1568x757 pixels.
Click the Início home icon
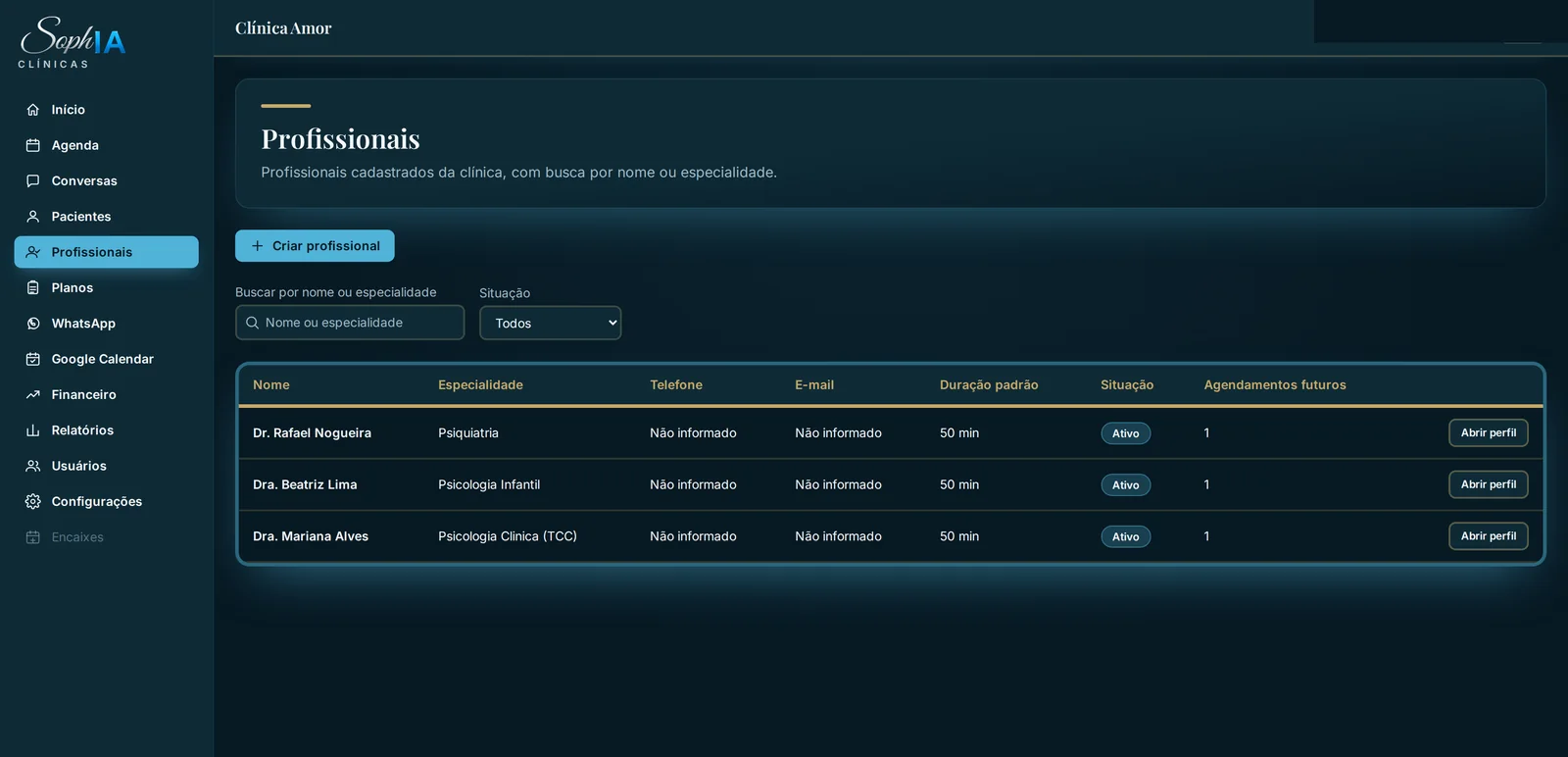coord(32,110)
